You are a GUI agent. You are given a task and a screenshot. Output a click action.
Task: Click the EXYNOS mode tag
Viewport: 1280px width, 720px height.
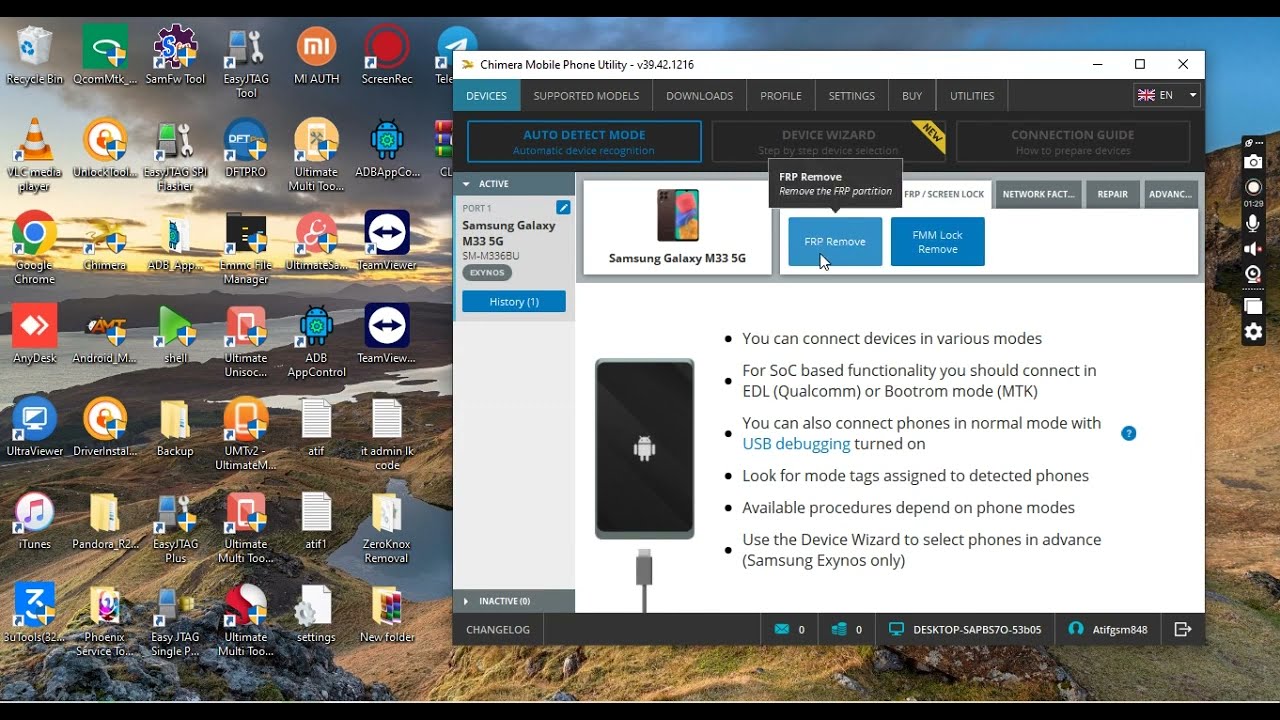pyautogui.click(x=488, y=272)
